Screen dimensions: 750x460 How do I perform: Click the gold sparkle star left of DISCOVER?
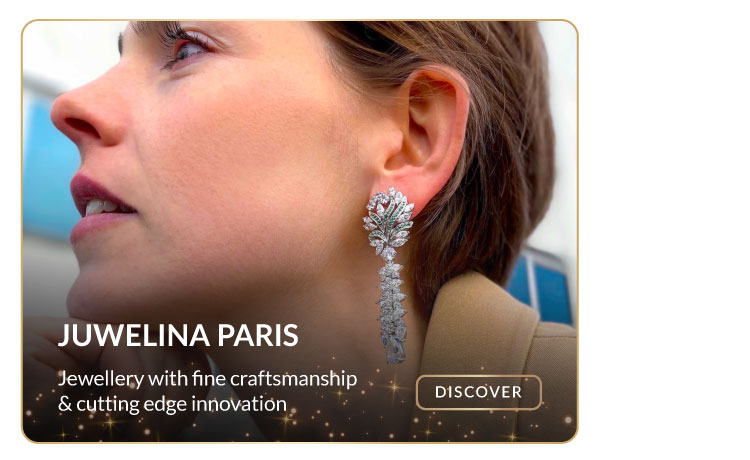(394, 386)
